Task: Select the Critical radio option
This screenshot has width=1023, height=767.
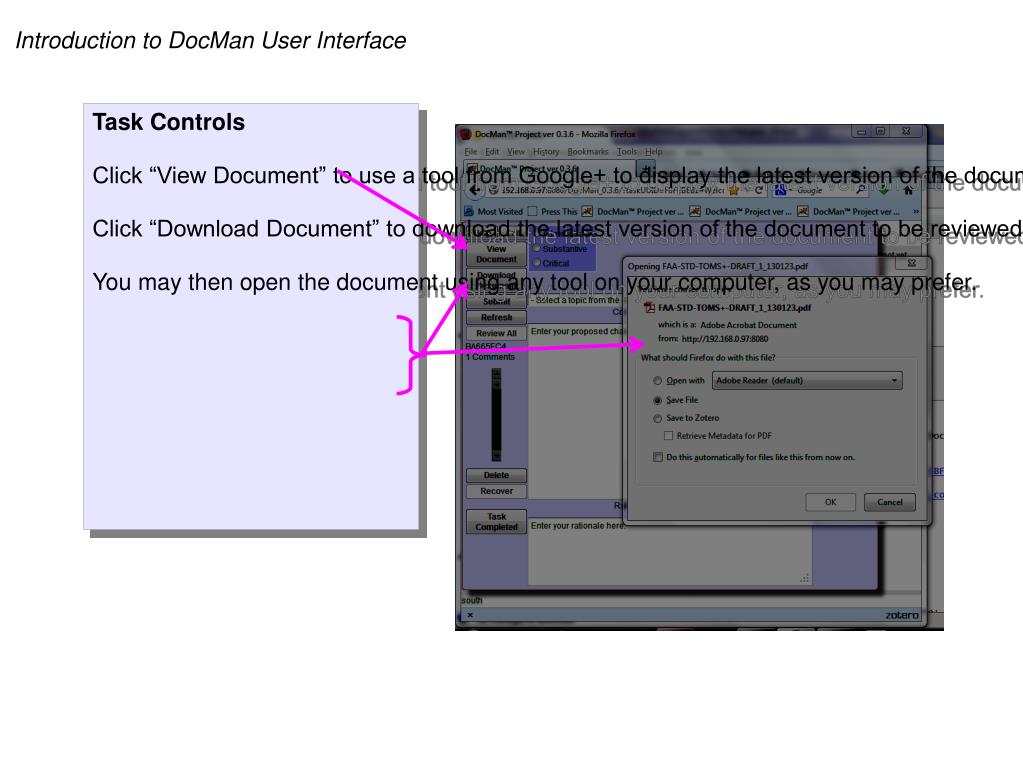Action: click(x=537, y=263)
